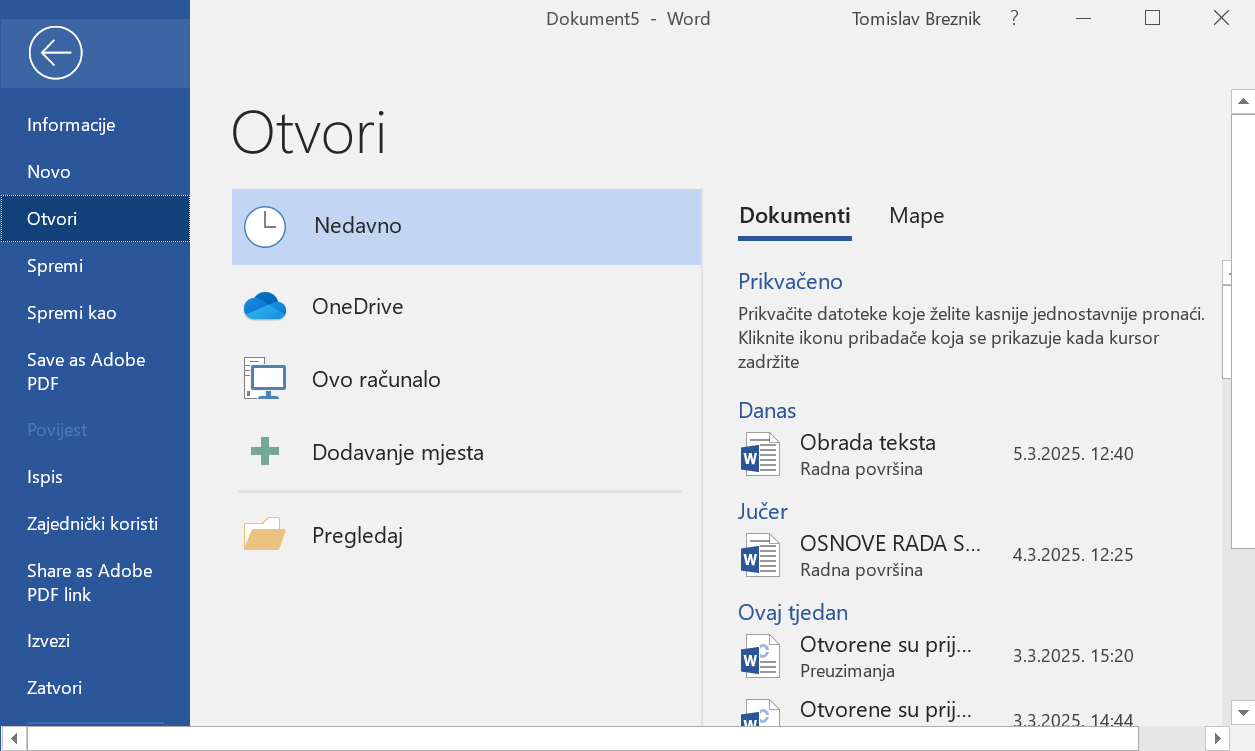Click the help question mark icon

click(1014, 19)
